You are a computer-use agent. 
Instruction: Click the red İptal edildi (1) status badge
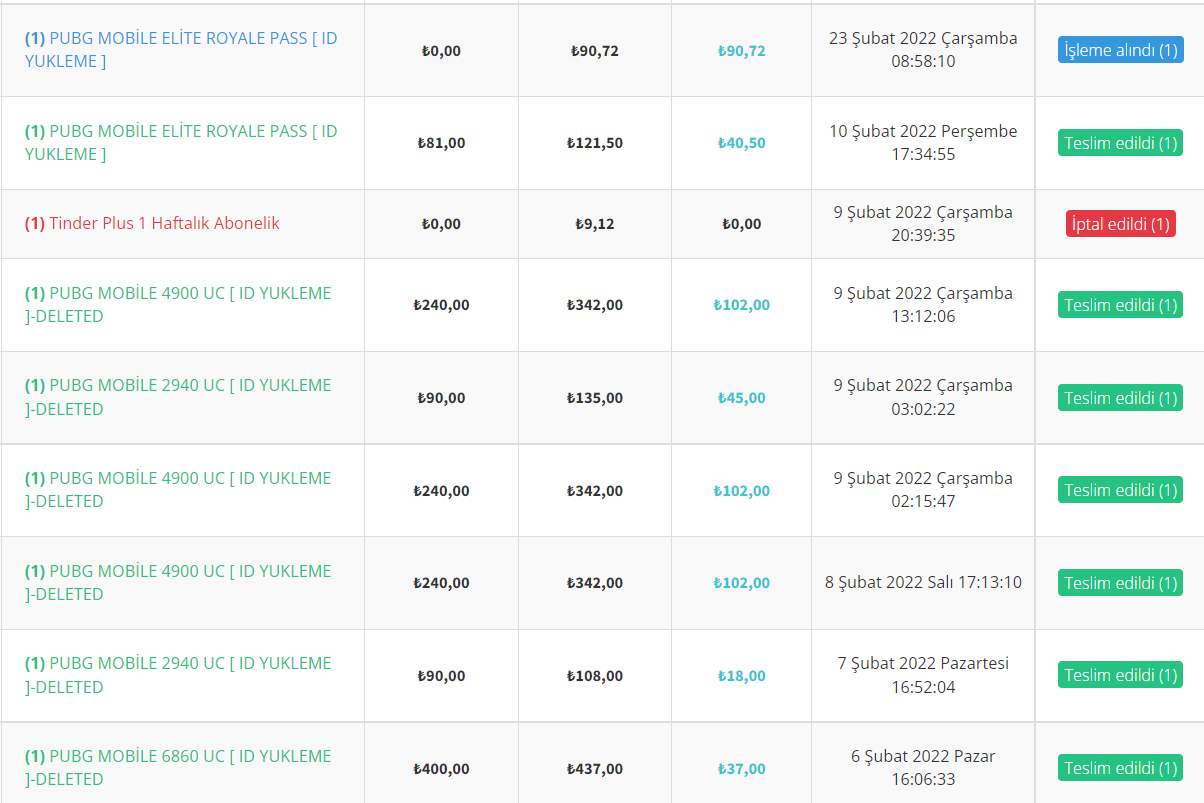click(1120, 224)
